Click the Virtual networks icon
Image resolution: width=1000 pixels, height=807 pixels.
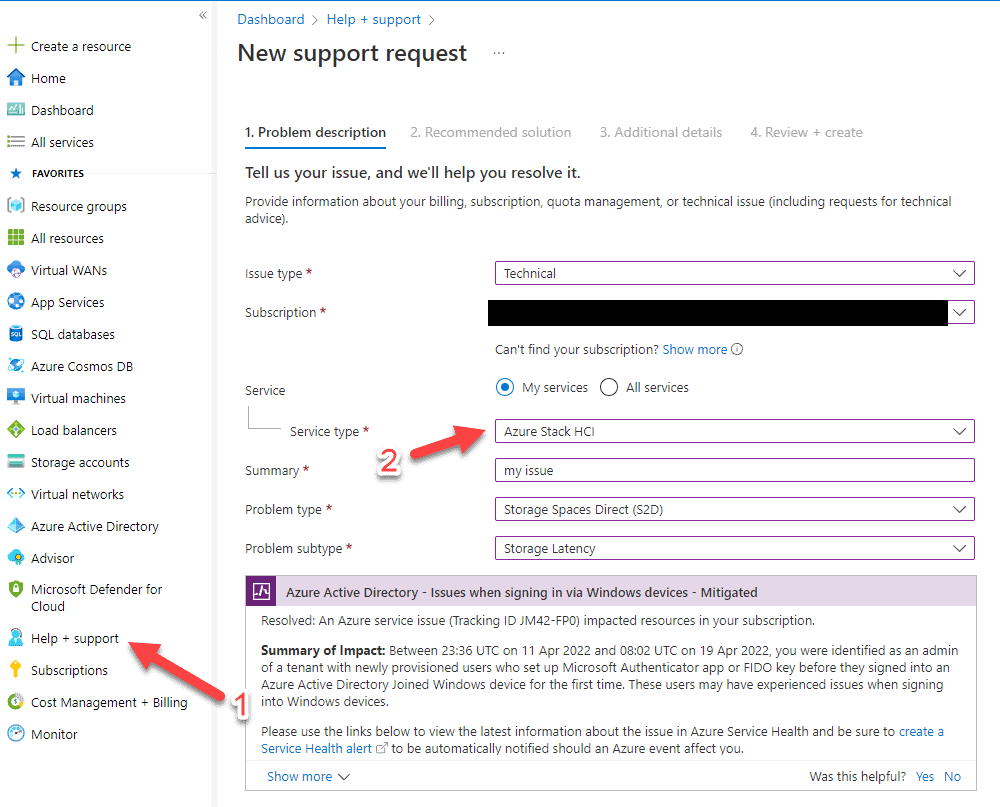[15, 493]
